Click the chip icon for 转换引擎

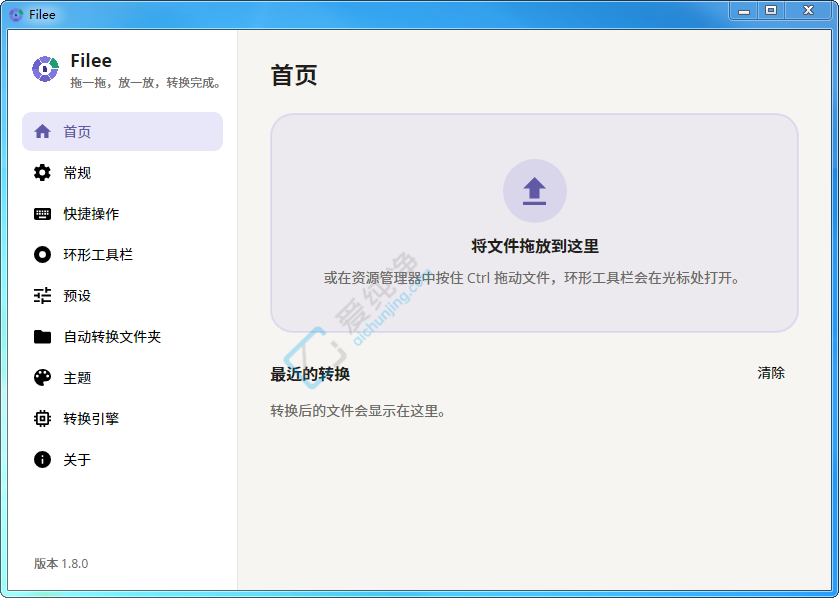pyautogui.click(x=42, y=418)
